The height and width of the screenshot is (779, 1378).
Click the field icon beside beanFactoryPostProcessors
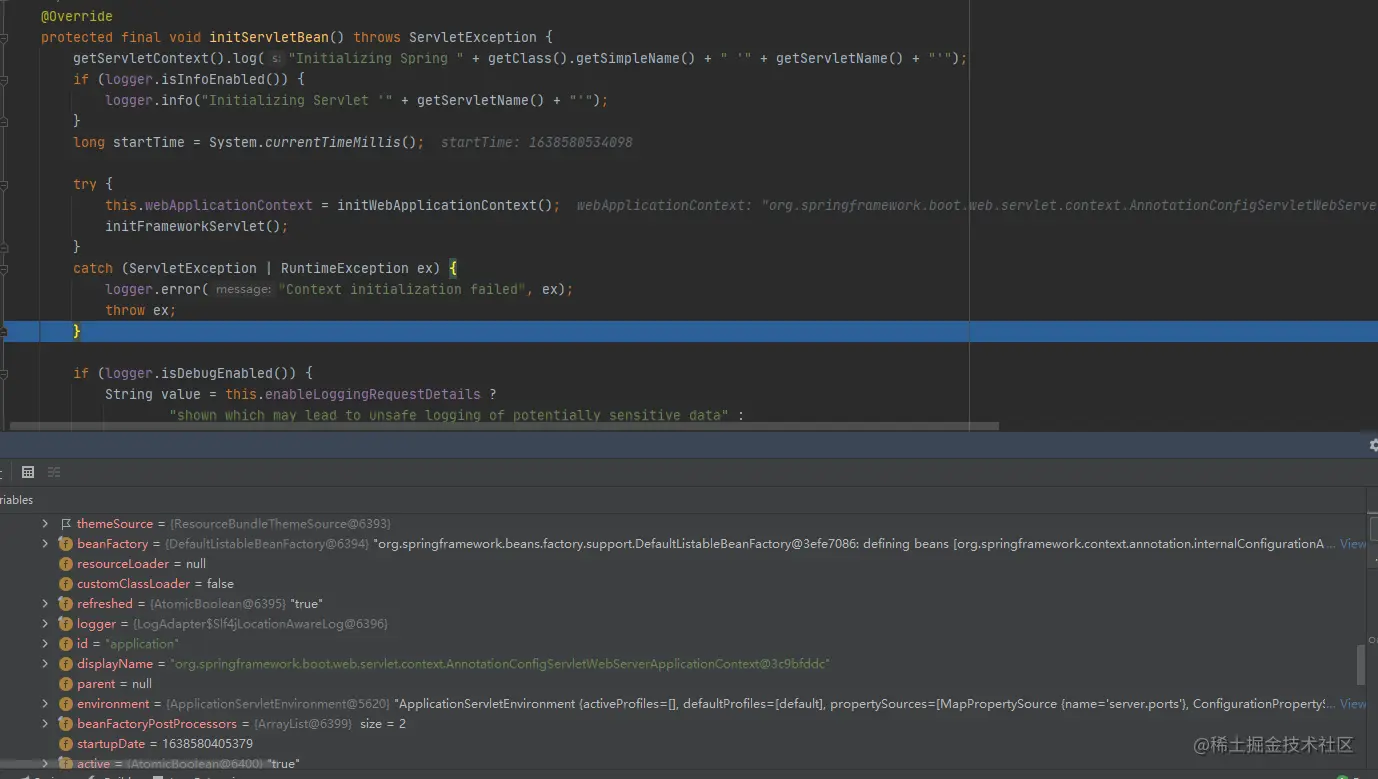pos(66,724)
